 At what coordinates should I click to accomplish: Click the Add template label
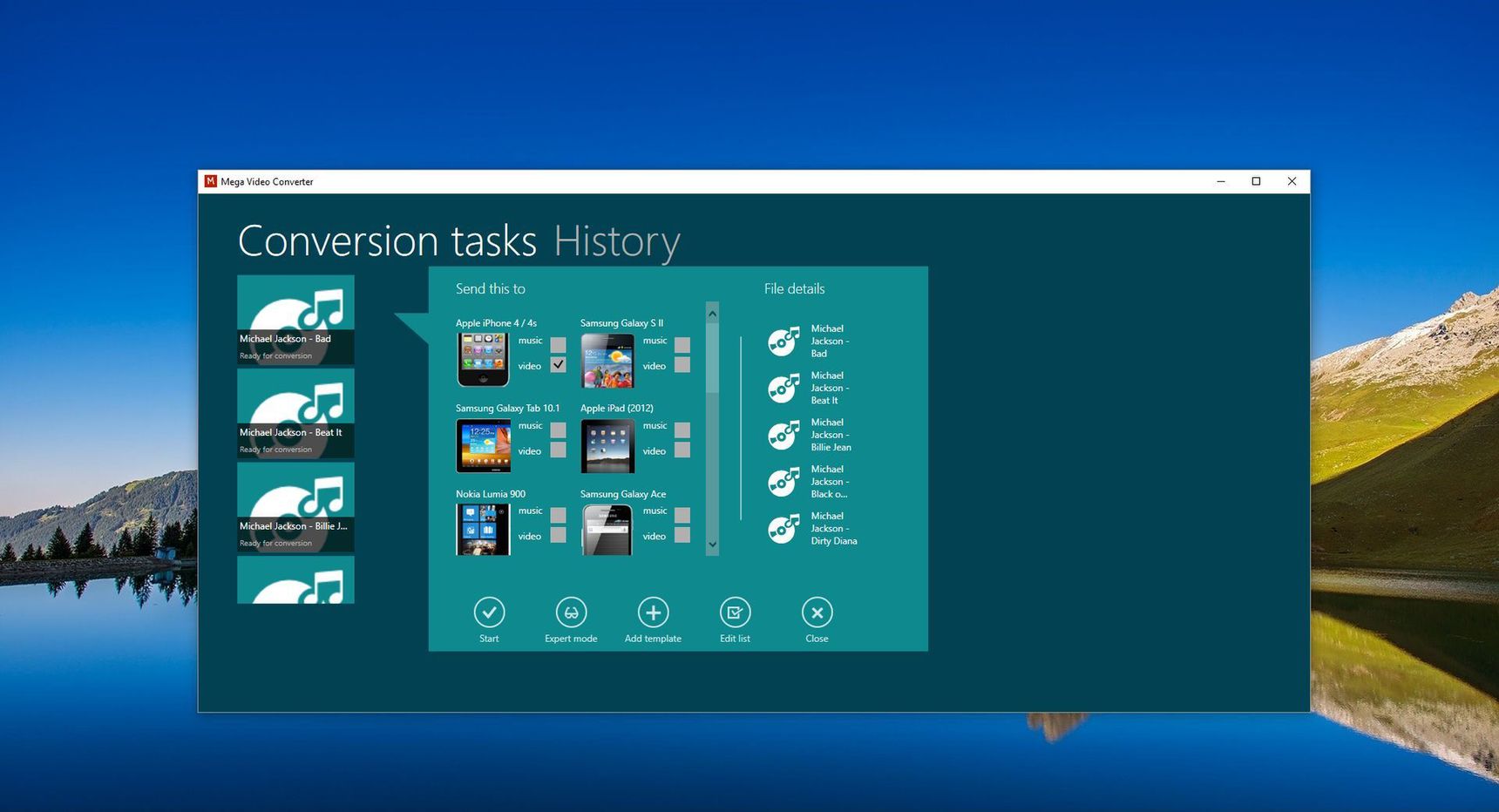pos(653,639)
